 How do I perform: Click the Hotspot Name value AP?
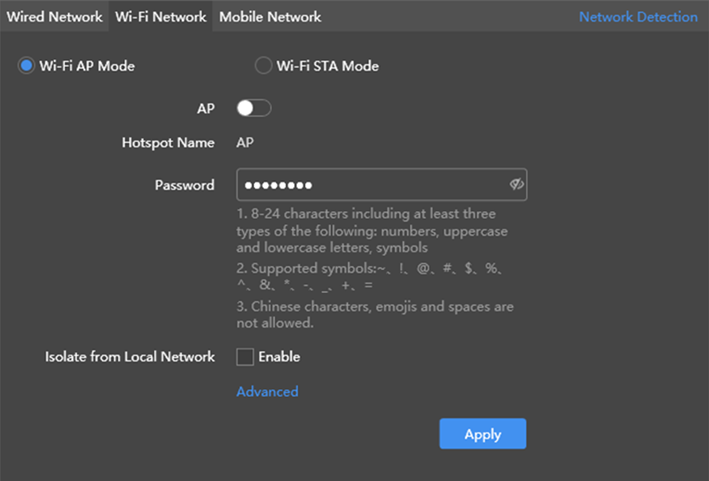click(x=245, y=142)
